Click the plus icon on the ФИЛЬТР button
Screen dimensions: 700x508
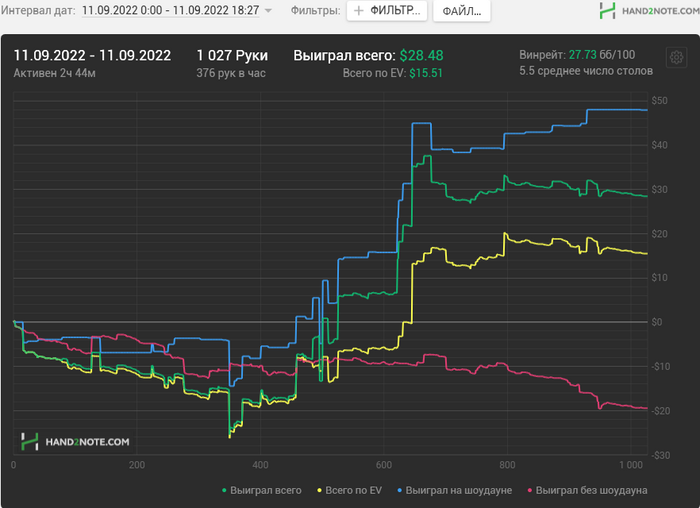pyautogui.click(x=358, y=11)
